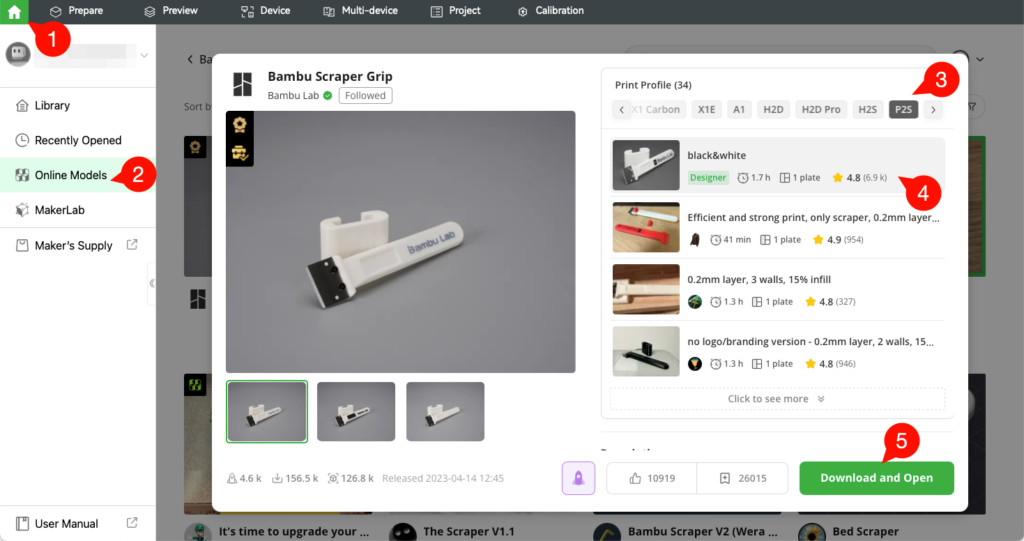Select the H2D printer filter

point(772,109)
